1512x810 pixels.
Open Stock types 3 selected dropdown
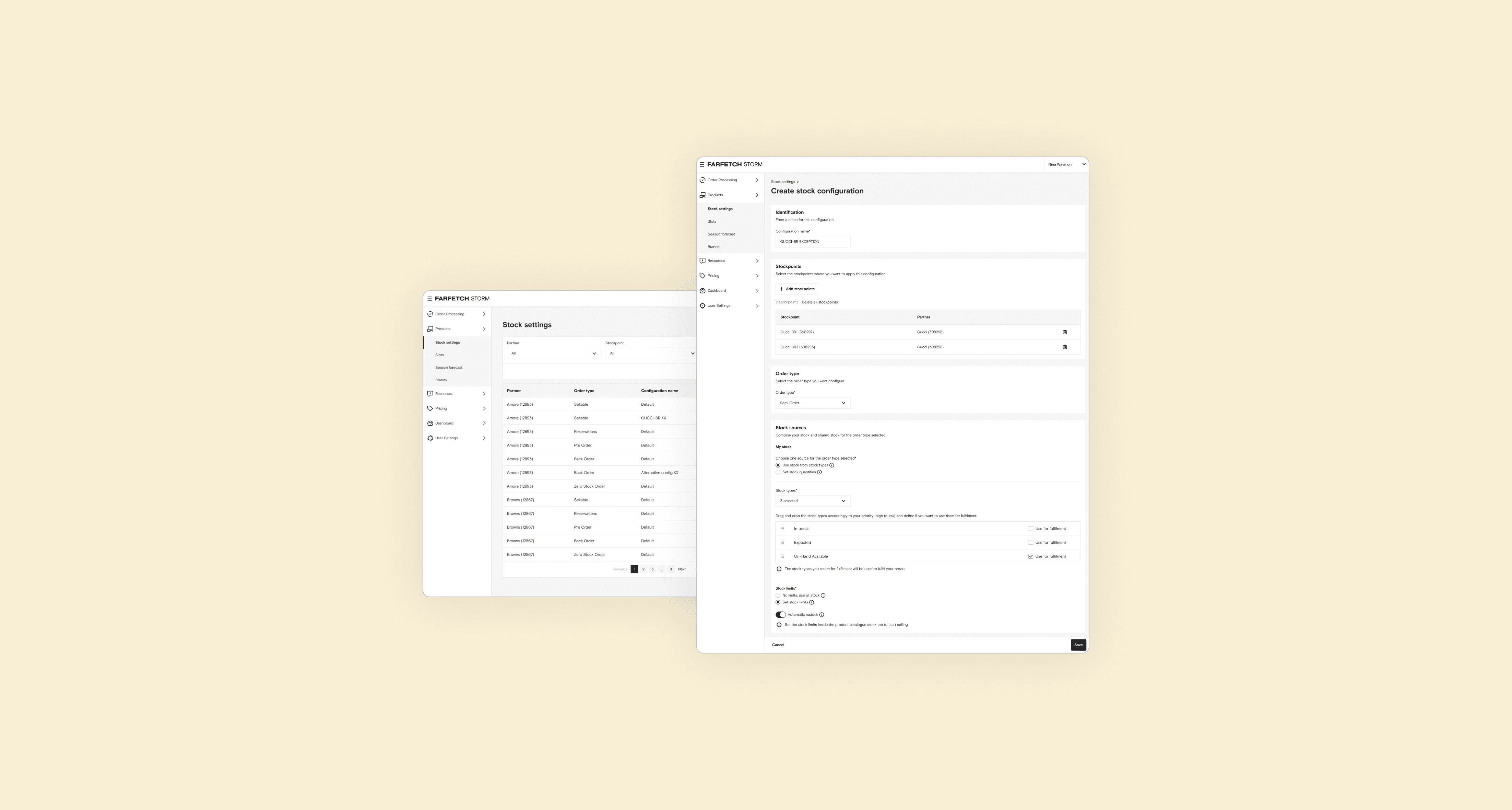(812, 501)
